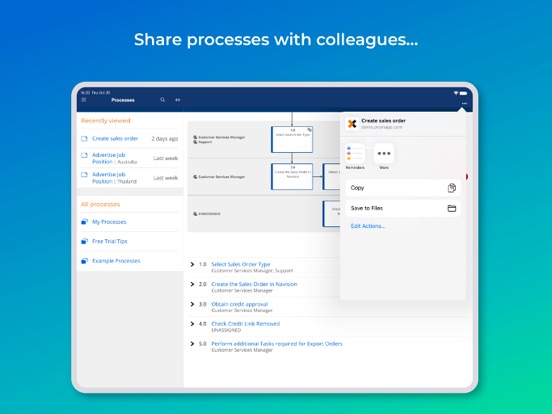This screenshot has width=552, height=414.
Task: Click process icon beside Create sales order
Action: tap(84, 139)
